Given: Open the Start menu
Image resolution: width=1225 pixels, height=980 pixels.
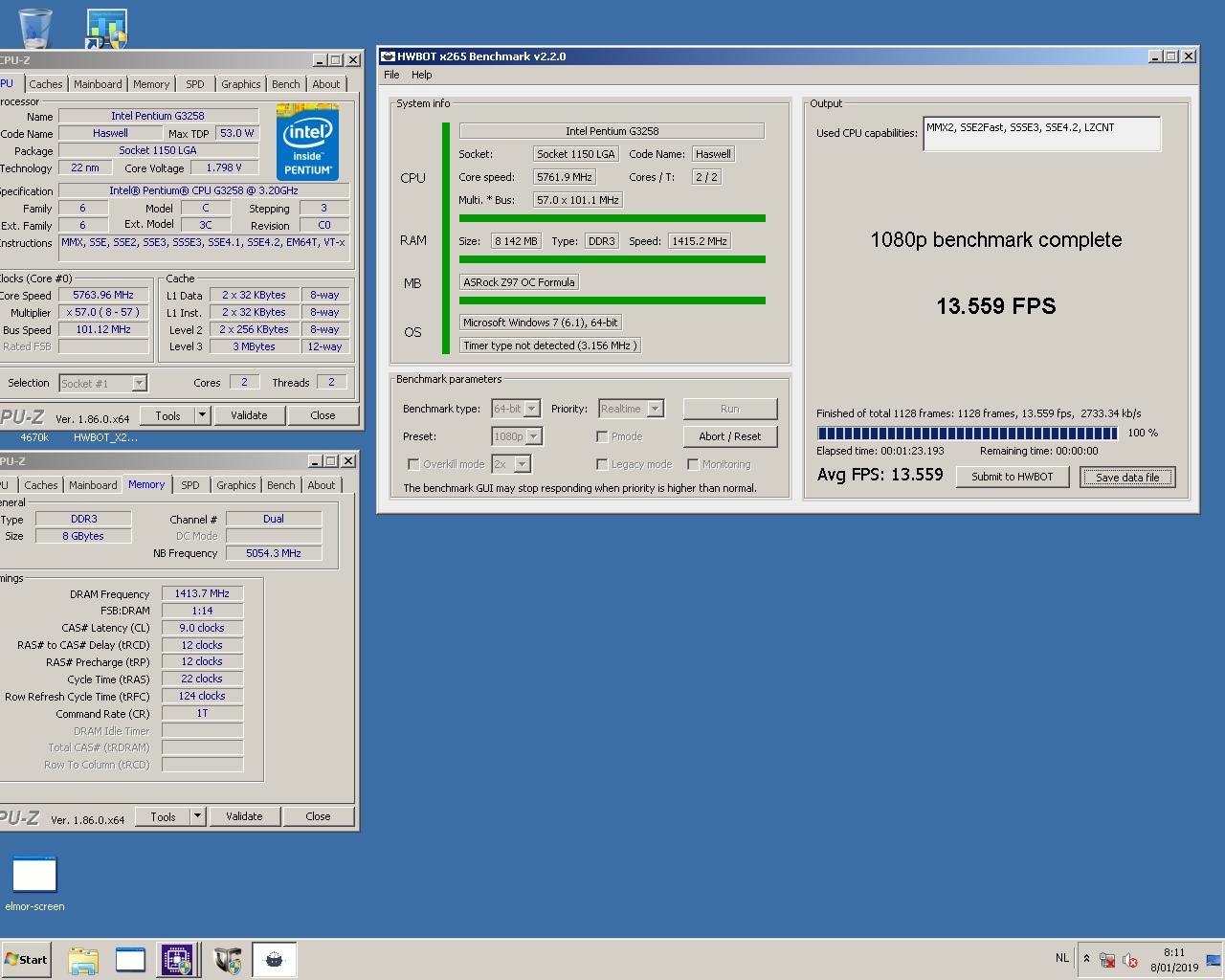Looking at the screenshot, I should click(26, 959).
